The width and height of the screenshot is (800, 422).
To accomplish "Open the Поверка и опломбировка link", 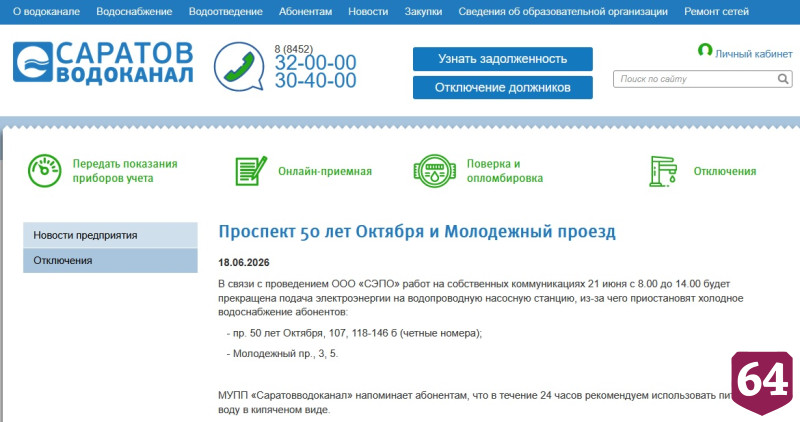I will 505,171.
